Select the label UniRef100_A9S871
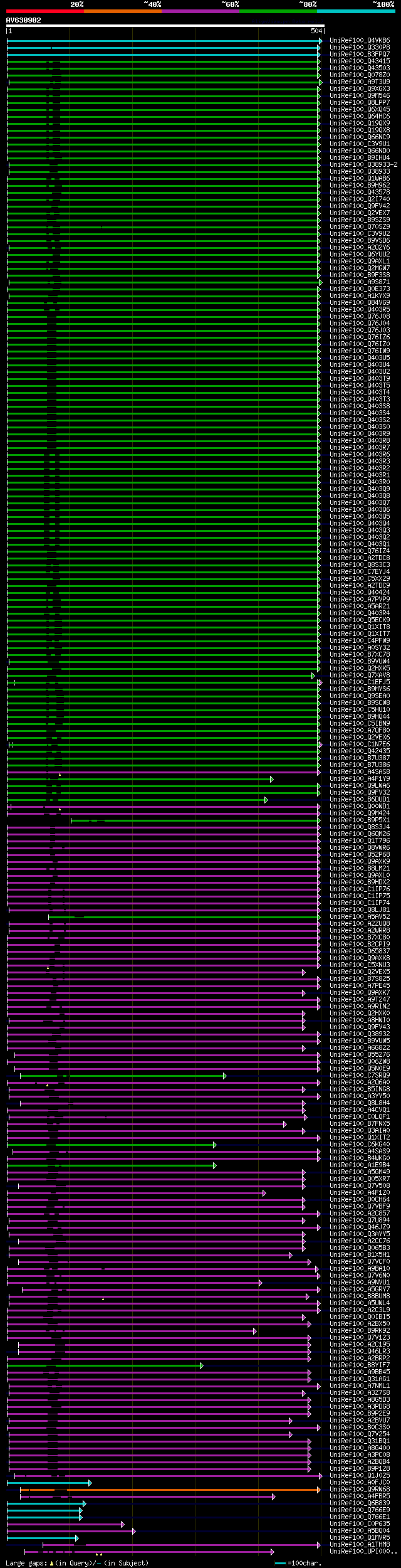Image resolution: width=401 pixels, height=1568 pixels. tap(360, 282)
